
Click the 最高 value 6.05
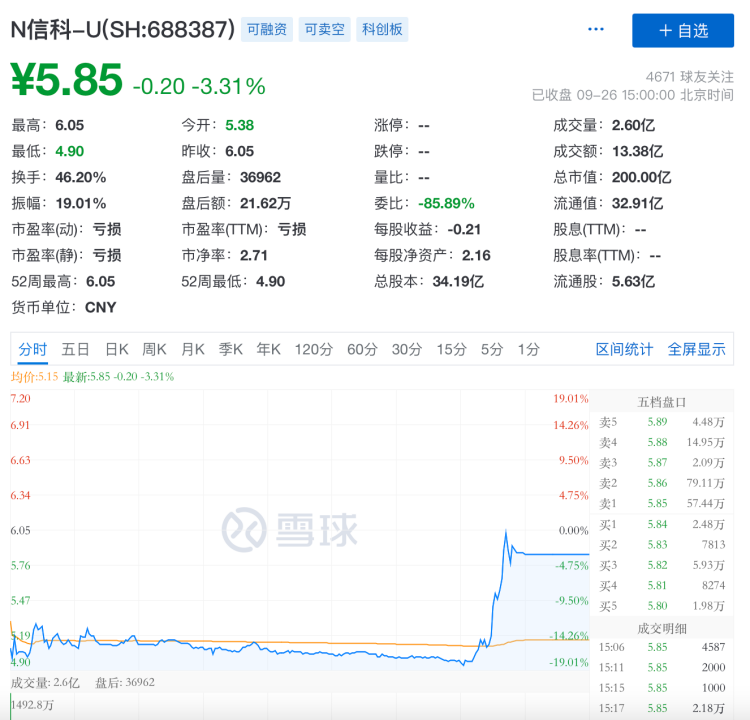70,125
